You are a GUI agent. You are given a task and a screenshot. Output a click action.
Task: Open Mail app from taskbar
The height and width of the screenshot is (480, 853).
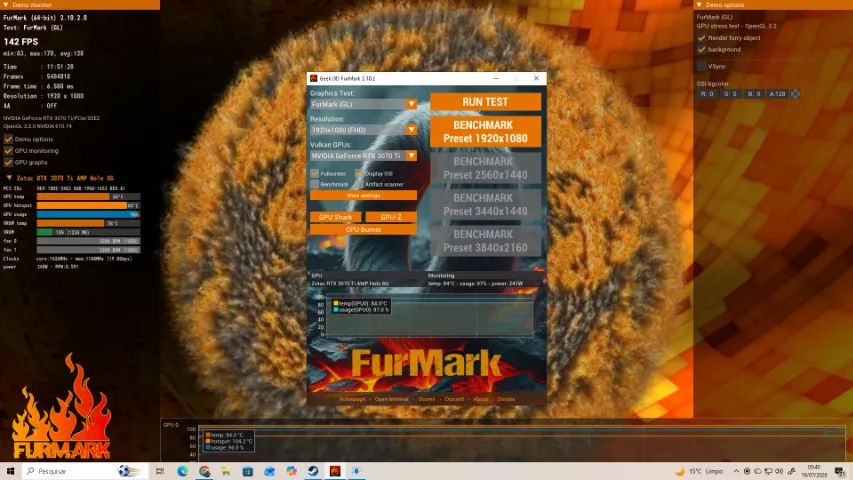click(269, 471)
